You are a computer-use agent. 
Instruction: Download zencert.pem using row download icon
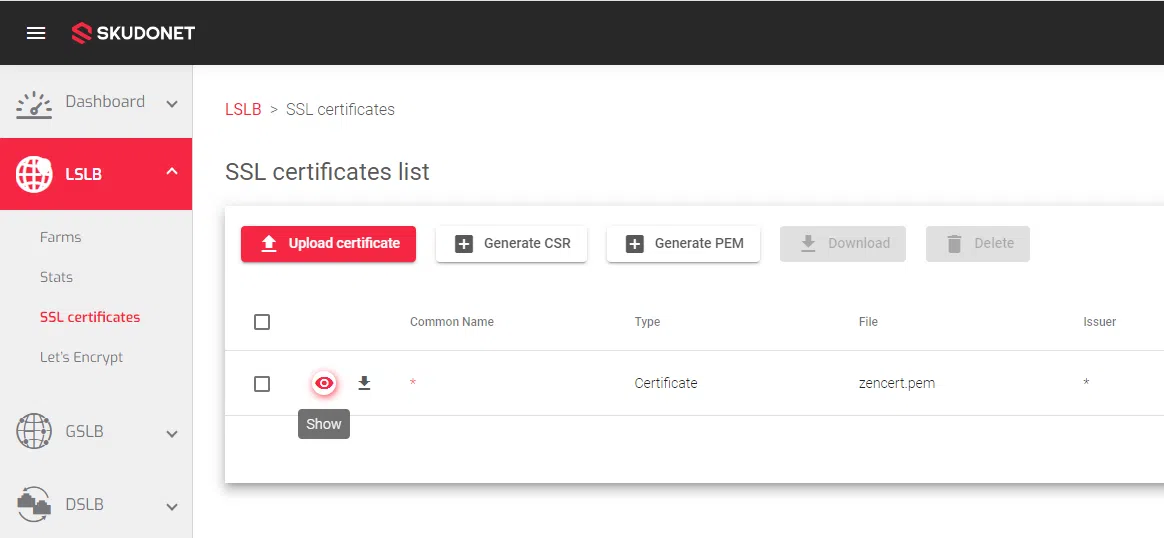click(364, 383)
